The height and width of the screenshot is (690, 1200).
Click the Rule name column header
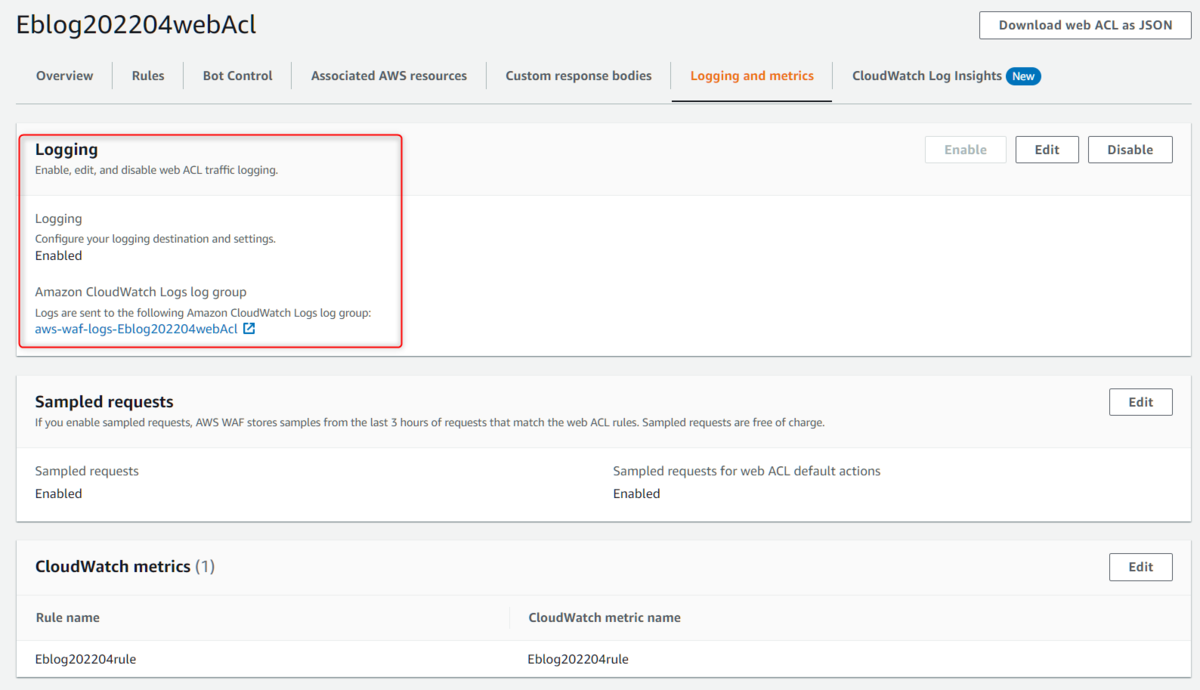click(x=68, y=618)
